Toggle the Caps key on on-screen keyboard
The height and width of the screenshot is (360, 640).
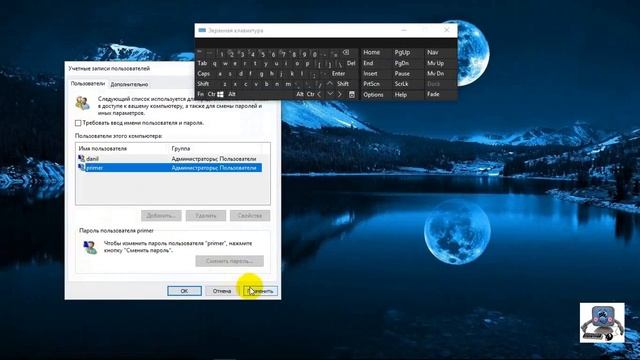tap(203, 74)
